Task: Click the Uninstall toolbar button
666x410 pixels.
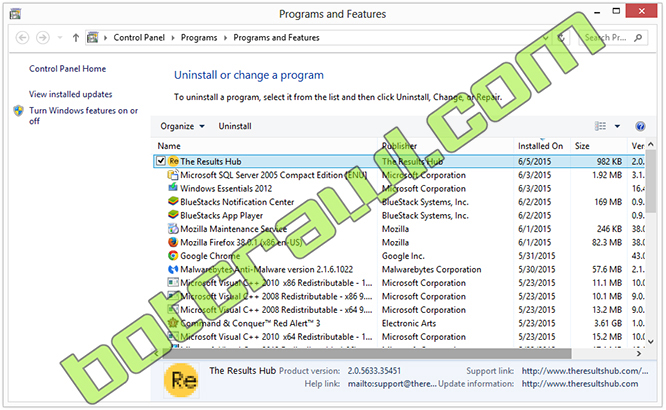Action: [x=235, y=127]
